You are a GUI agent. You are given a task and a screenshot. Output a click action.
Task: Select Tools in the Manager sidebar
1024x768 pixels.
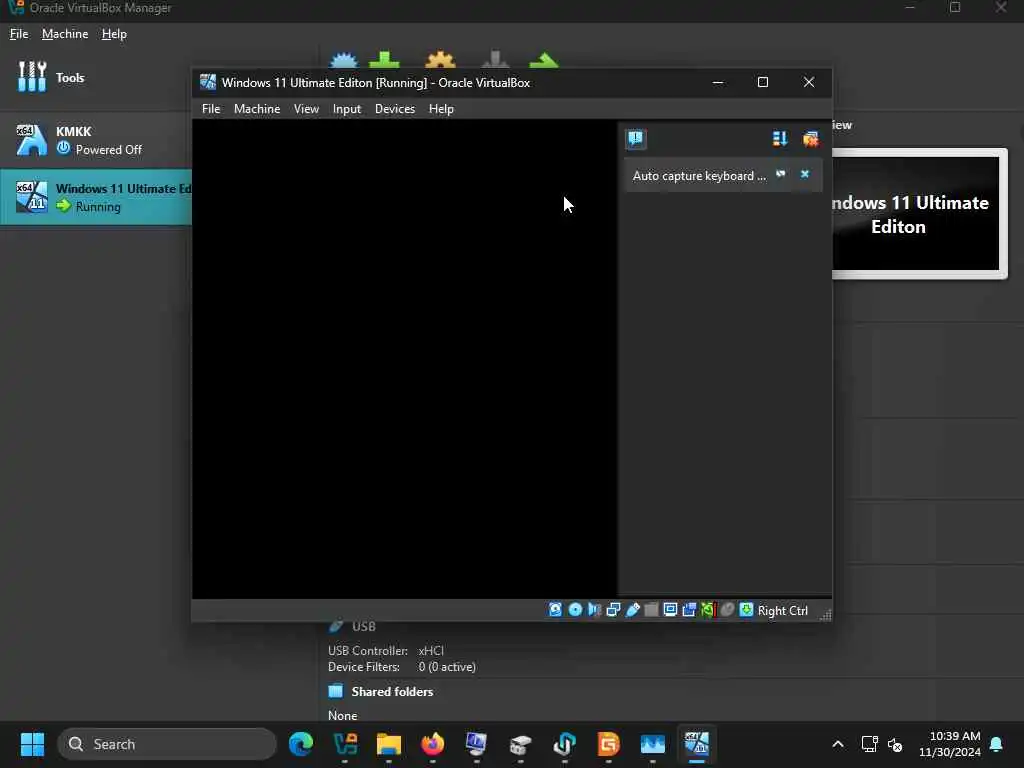tap(95, 78)
